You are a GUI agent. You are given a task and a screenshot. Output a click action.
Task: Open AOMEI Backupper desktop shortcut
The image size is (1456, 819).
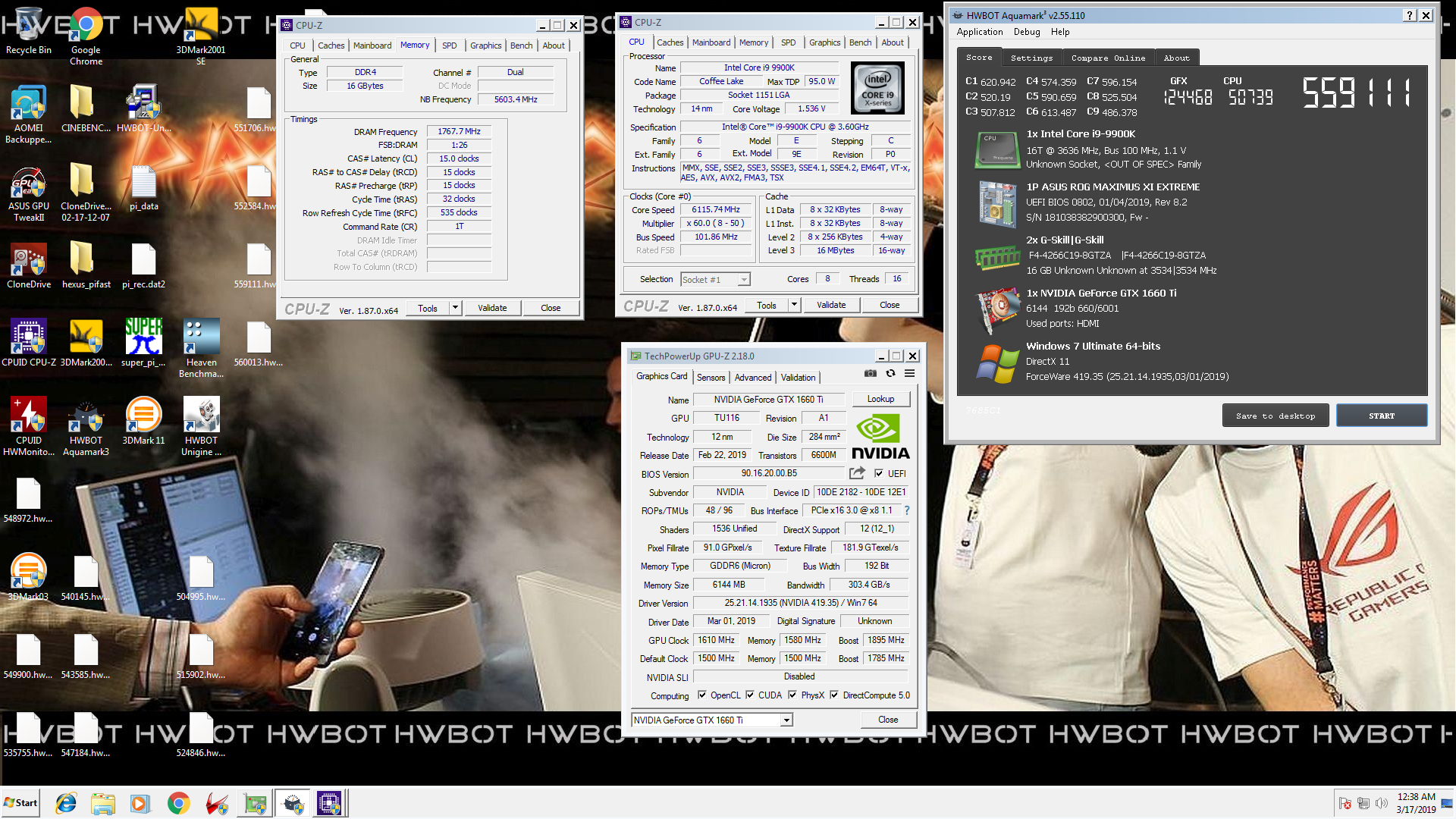pos(29,114)
